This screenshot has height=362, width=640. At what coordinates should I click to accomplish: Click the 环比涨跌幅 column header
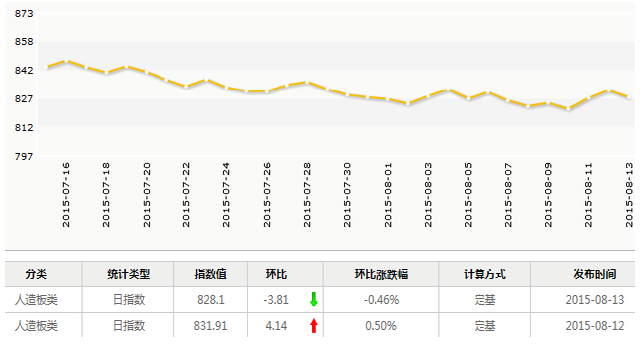tap(381, 274)
